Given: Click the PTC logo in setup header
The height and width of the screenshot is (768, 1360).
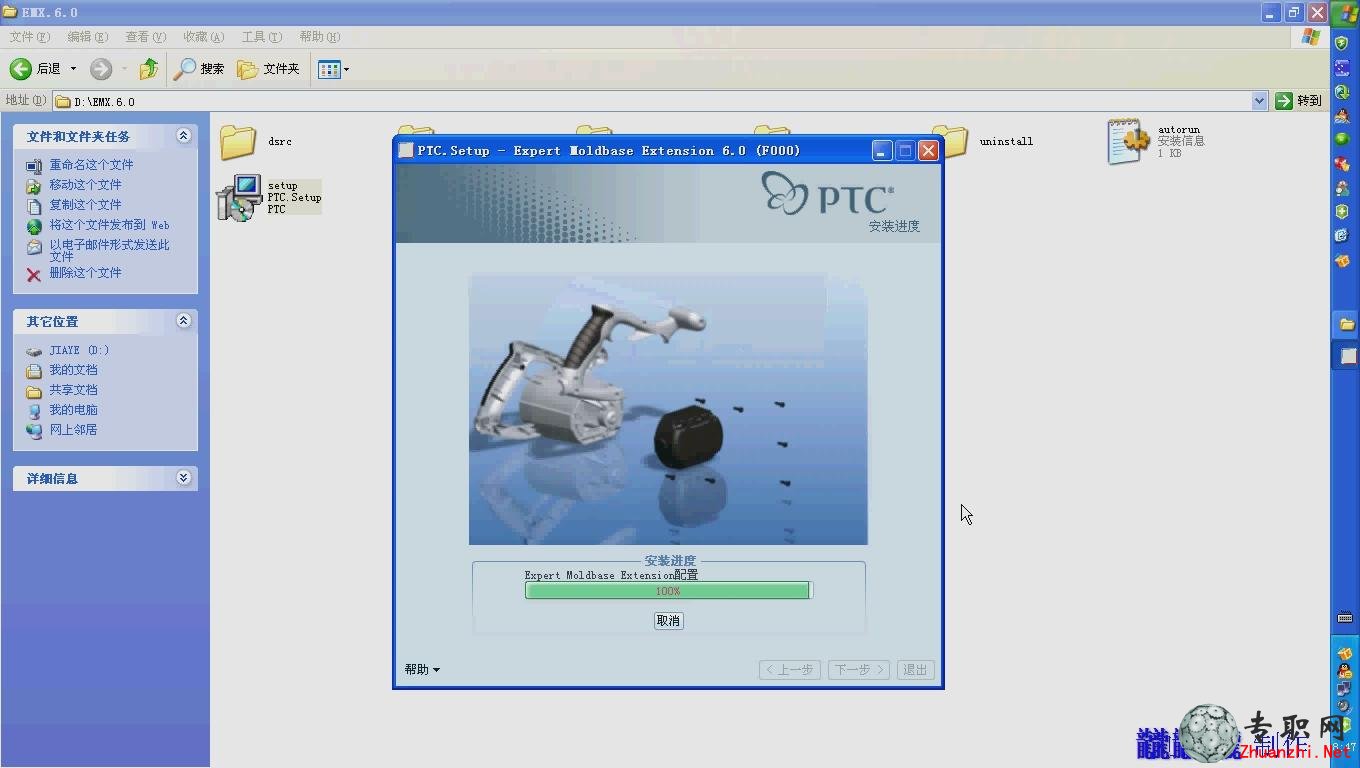Looking at the screenshot, I should 827,194.
